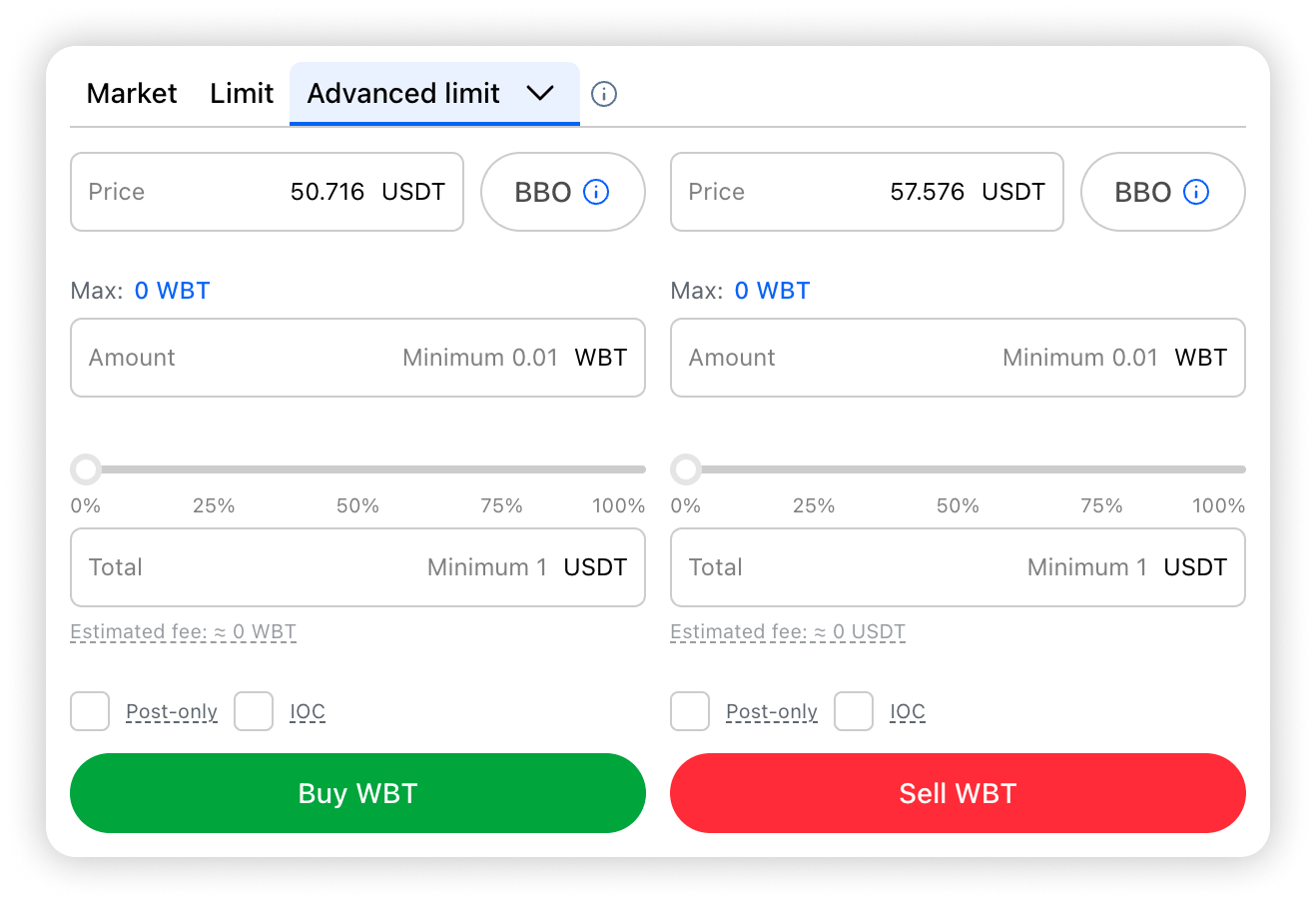1316x903 pixels.
Task: Tick the buy-side Post-only checkbox
Action: pos(90,711)
